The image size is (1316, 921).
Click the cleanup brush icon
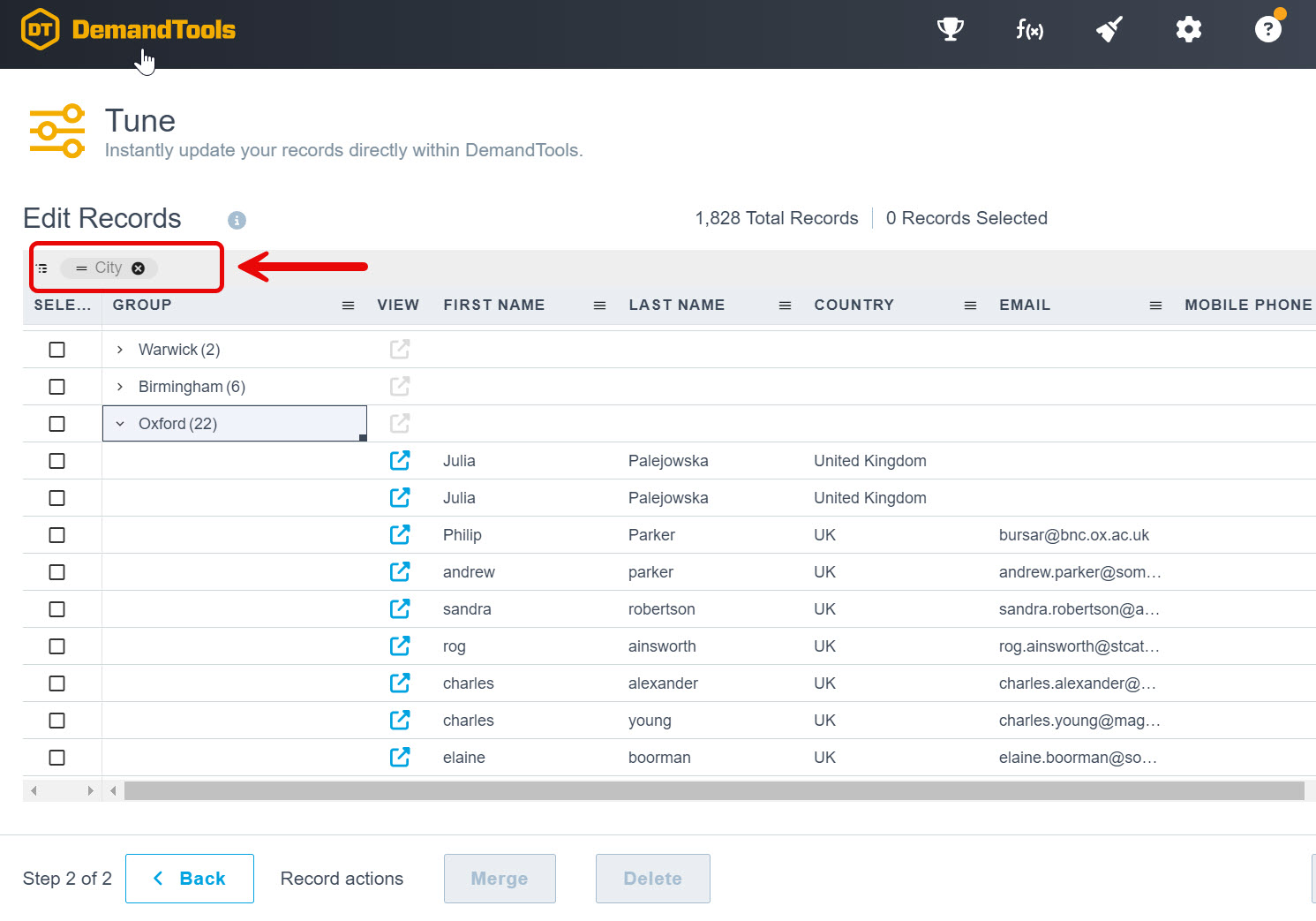tap(1109, 30)
